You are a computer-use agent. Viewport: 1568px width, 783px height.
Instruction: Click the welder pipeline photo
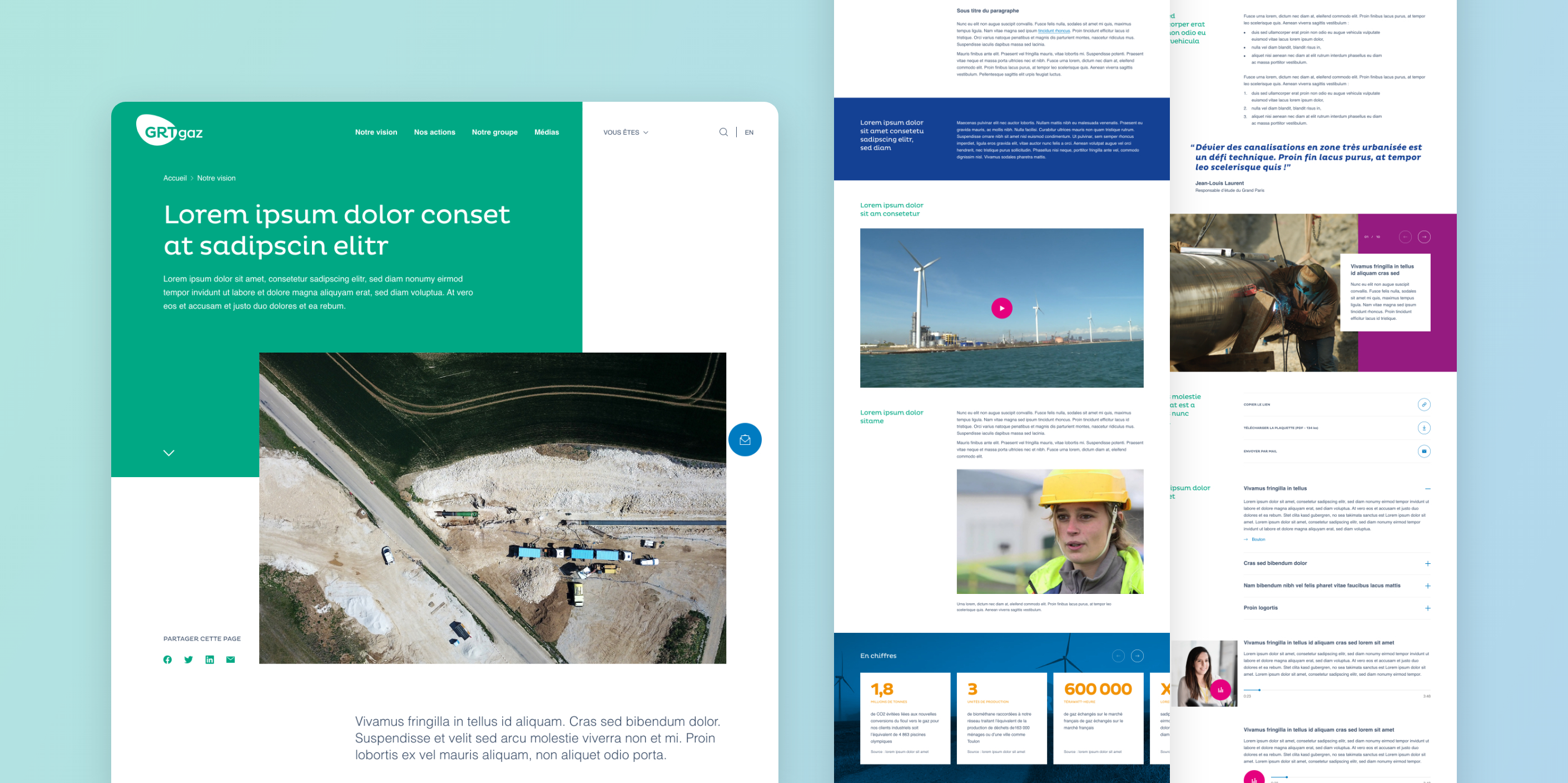point(1263,293)
